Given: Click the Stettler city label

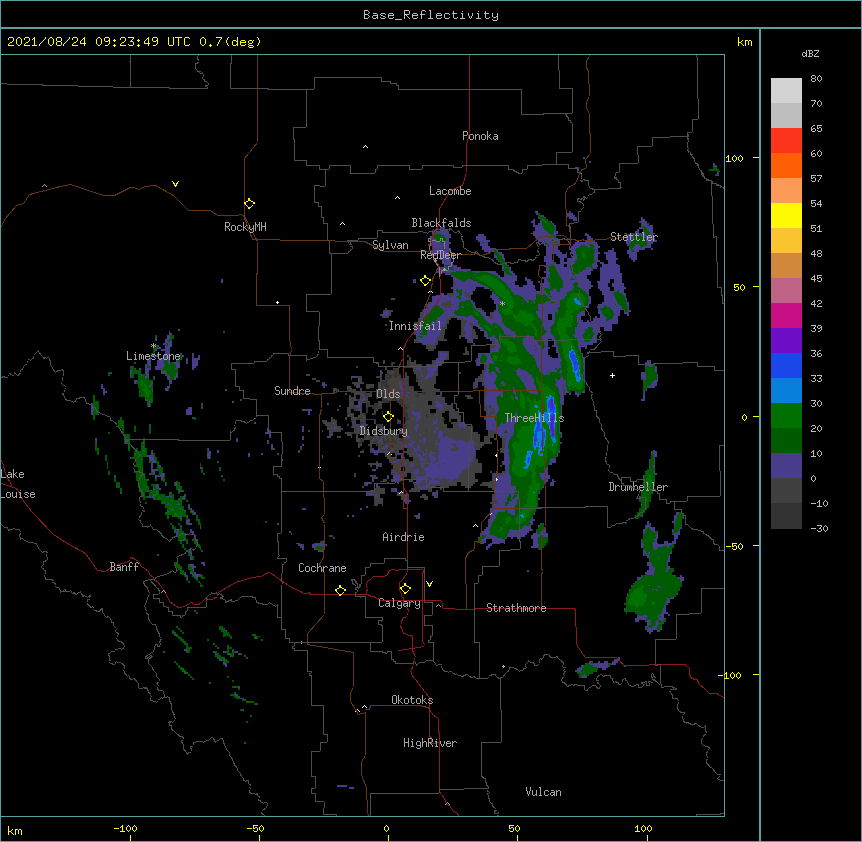Looking at the screenshot, I should click(x=633, y=237).
